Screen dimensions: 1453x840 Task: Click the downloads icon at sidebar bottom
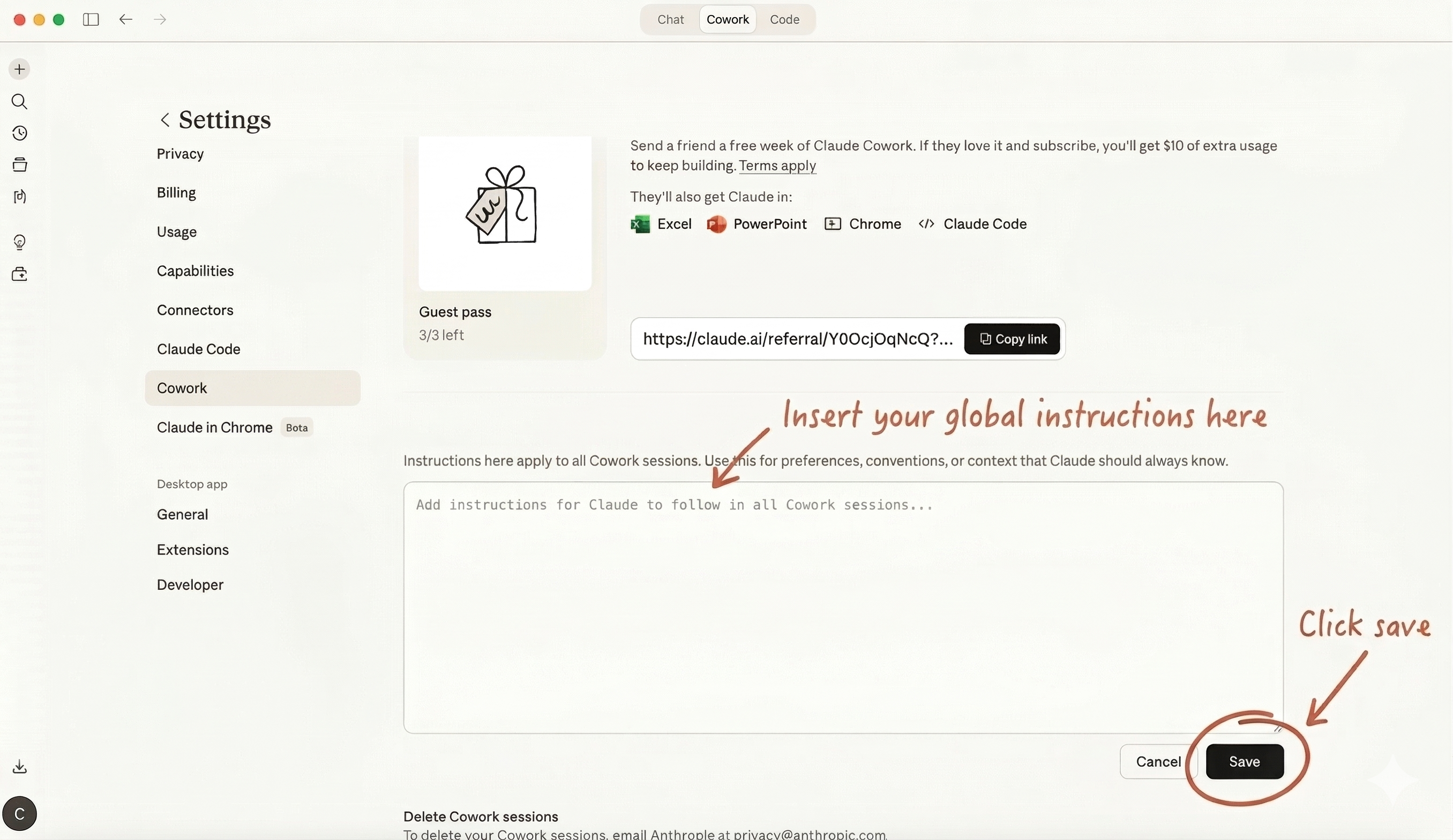click(19, 766)
